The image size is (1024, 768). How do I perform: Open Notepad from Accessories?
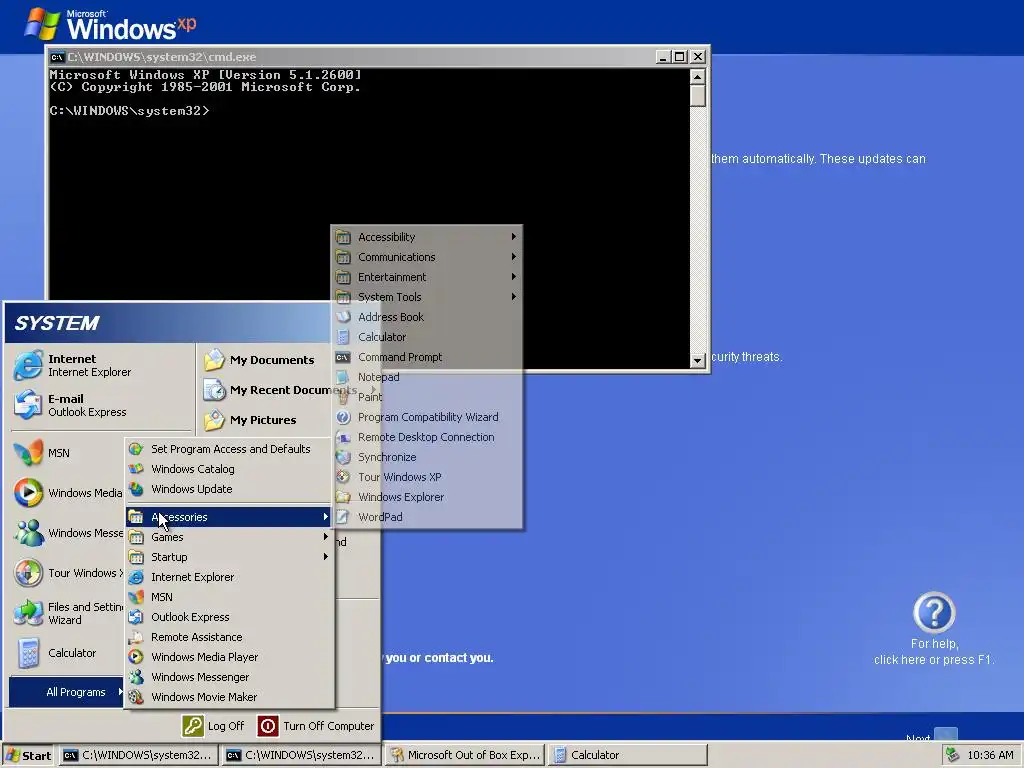pos(427,377)
